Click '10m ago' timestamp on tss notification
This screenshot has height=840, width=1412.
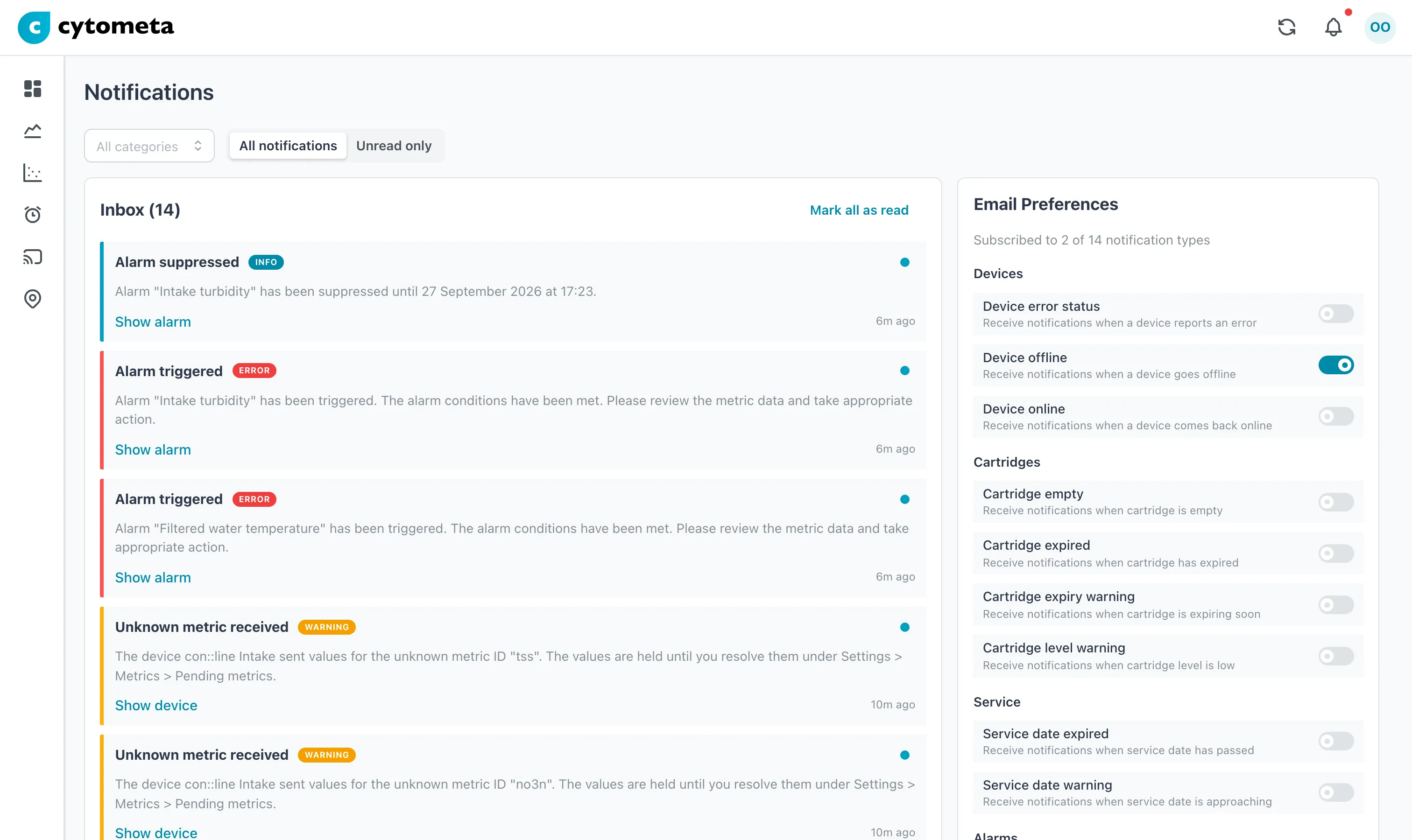click(893, 705)
